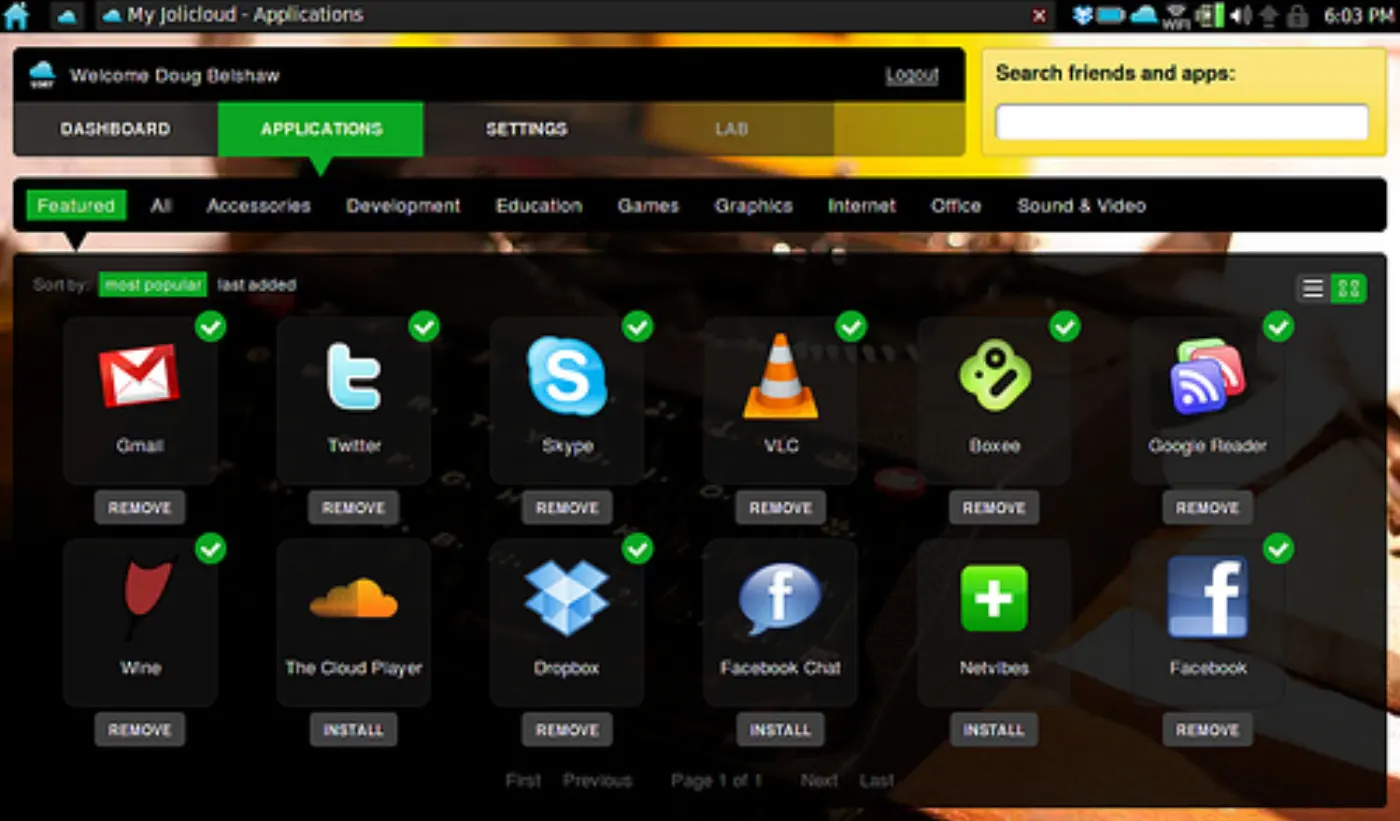Sort apps by most popular
This screenshot has height=821, width=1400.
(x=152, y=285)
